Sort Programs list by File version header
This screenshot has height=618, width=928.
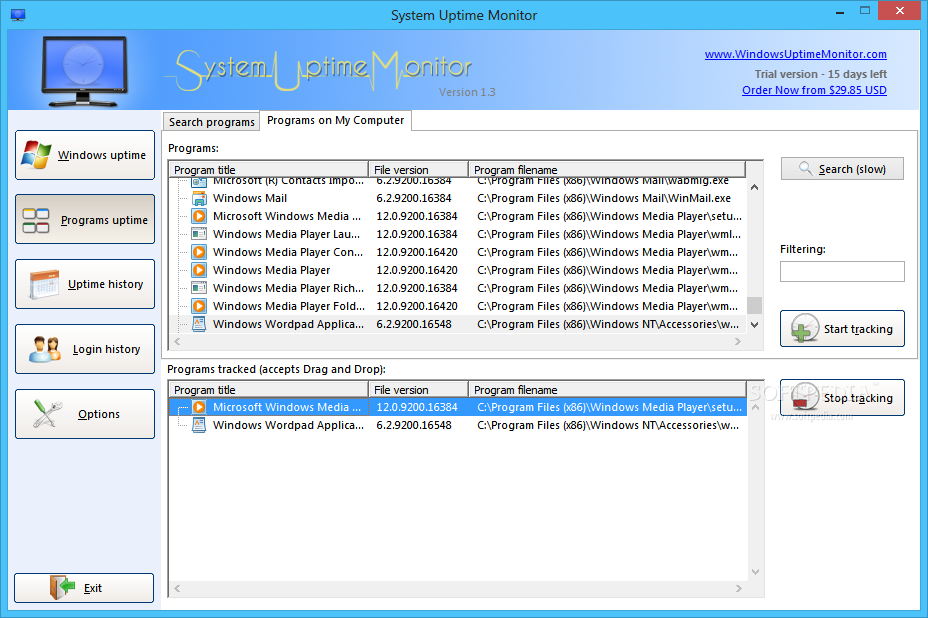418,169
